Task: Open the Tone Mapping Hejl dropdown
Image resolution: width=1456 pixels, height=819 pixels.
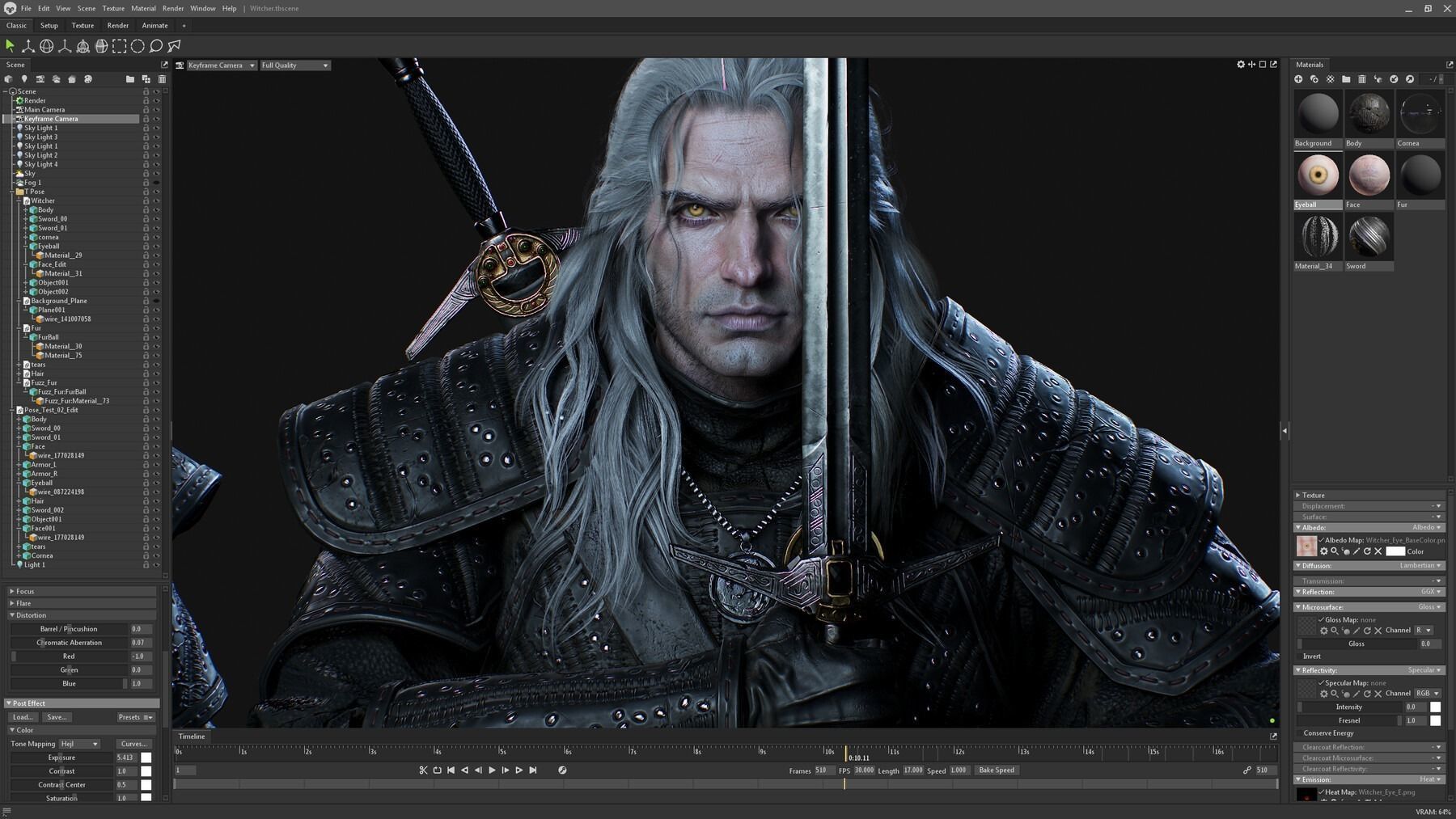Action: pos(78,743)
